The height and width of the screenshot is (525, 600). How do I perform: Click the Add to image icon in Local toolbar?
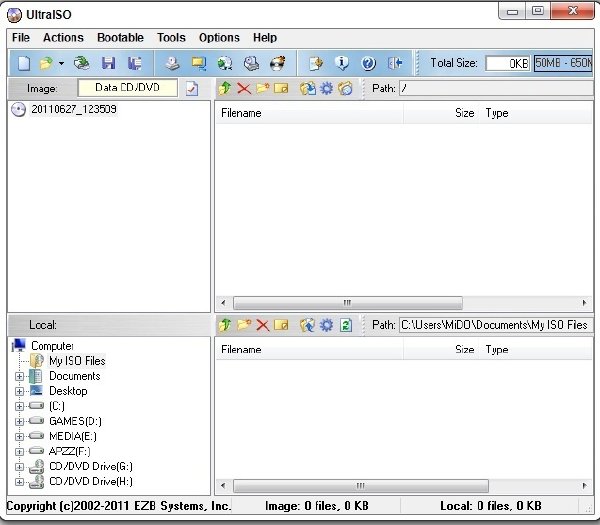308,325
